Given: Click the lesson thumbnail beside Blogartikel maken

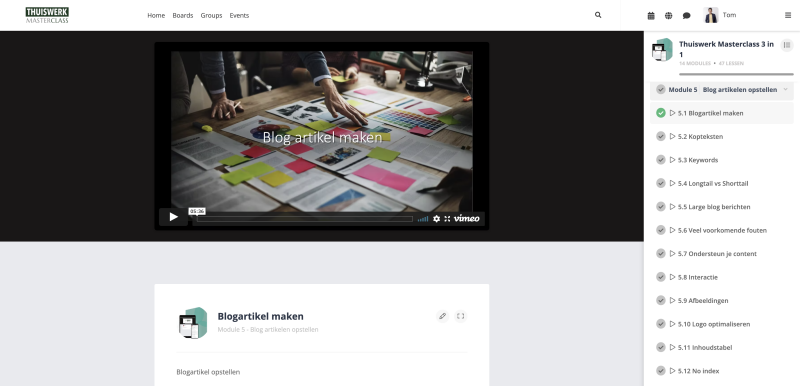Looking at the screenshot, I should [193, 323].
